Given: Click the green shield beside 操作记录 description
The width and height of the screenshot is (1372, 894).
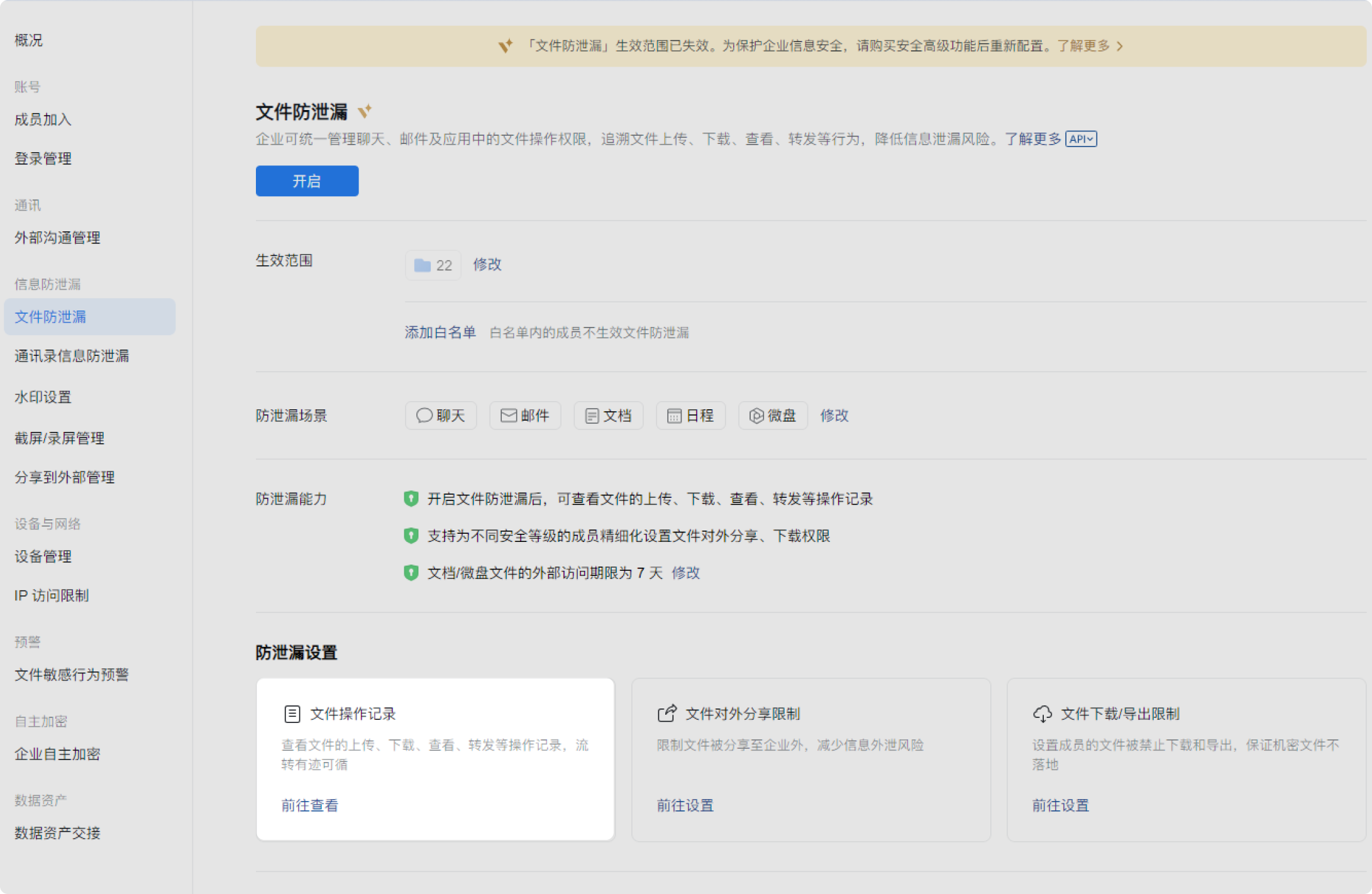Looking at the screenshot, I should [x=411, y=499].
